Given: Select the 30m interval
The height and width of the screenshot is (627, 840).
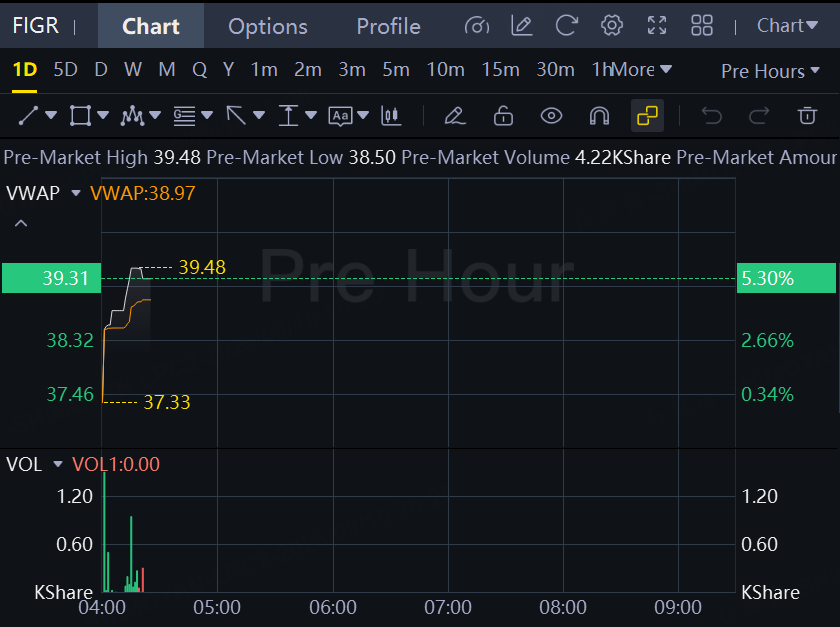Looking at the screenshot, I should click(x=556, y=70).
